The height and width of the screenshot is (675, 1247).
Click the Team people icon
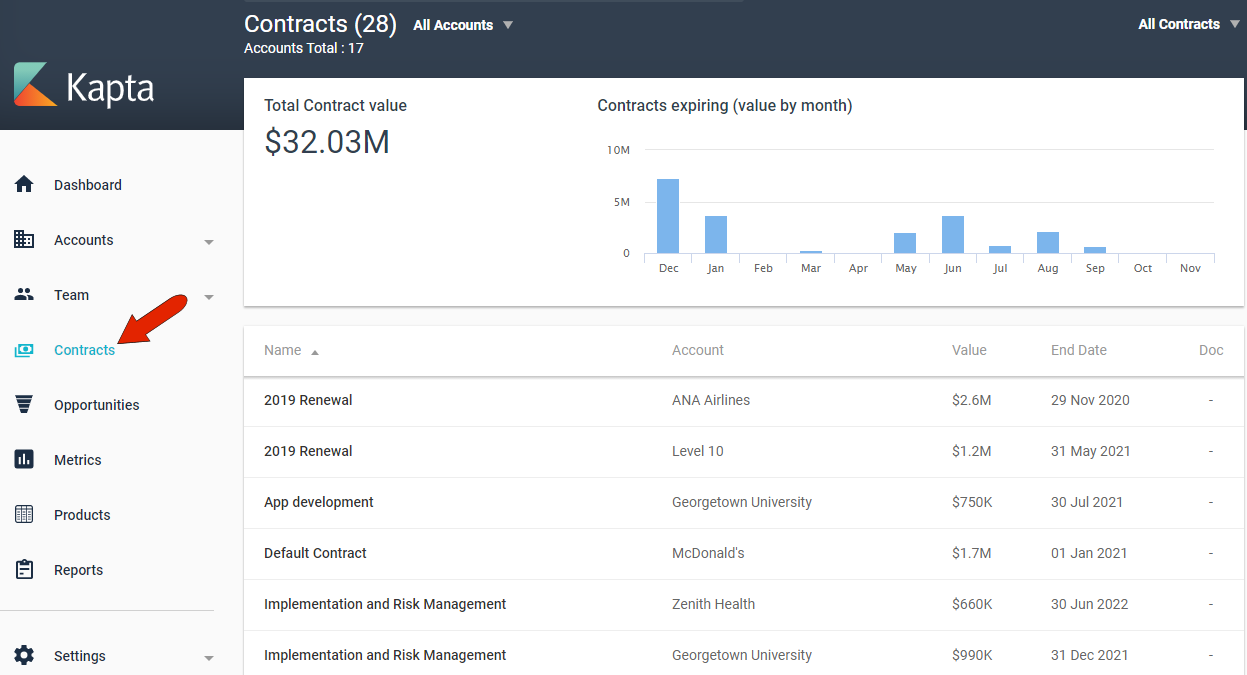point(24,295)
